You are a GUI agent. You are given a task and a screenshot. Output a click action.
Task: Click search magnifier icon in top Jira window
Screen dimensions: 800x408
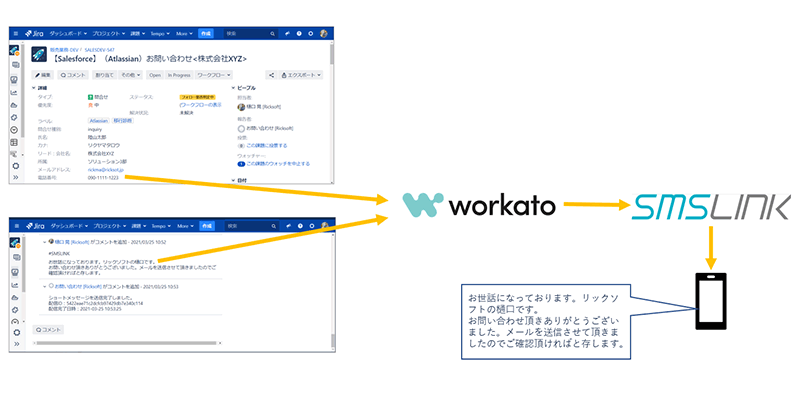pos(272,34)
